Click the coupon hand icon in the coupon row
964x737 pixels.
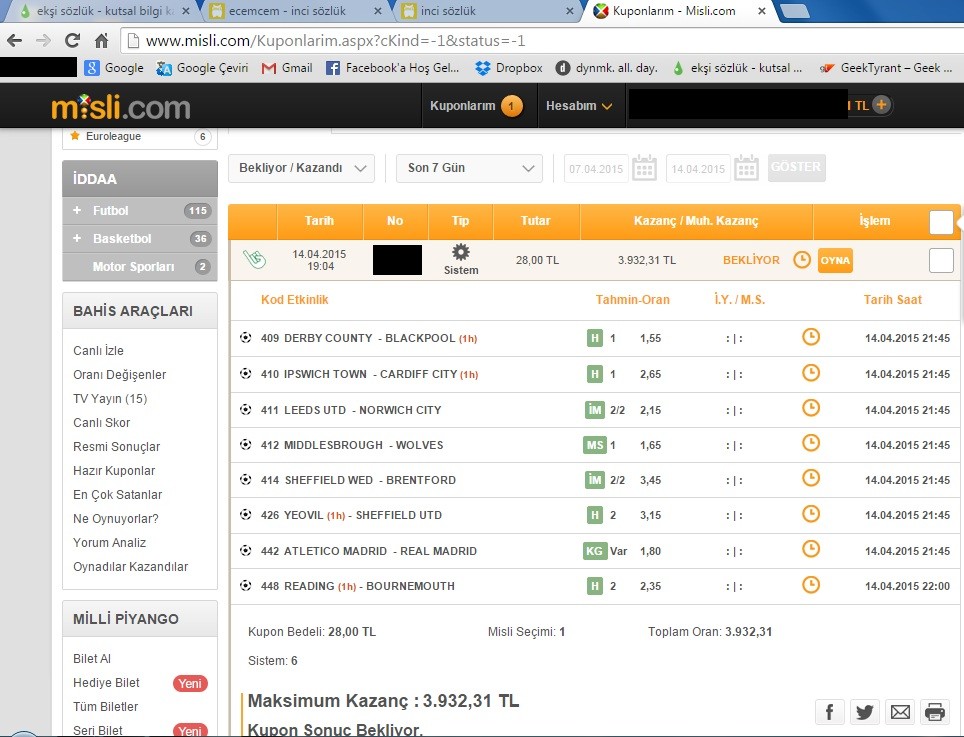(254, 259)
